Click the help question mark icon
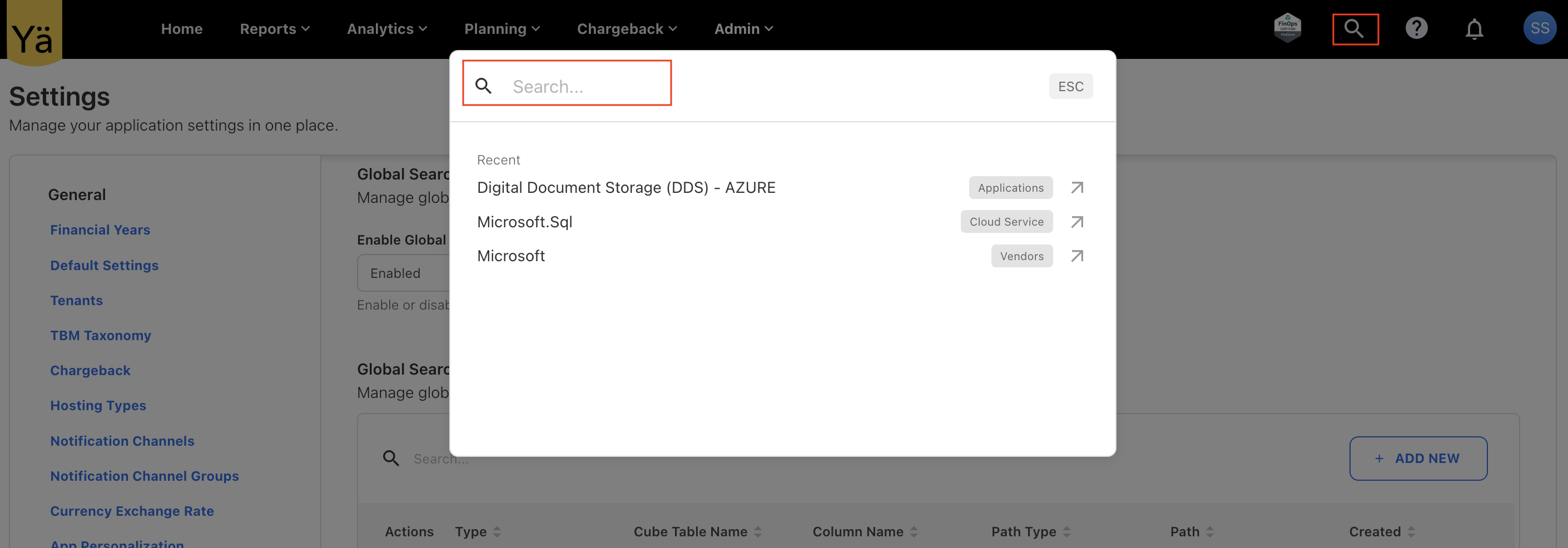Viewport: 1568px width, 548px height. [x=1416, y=27]
